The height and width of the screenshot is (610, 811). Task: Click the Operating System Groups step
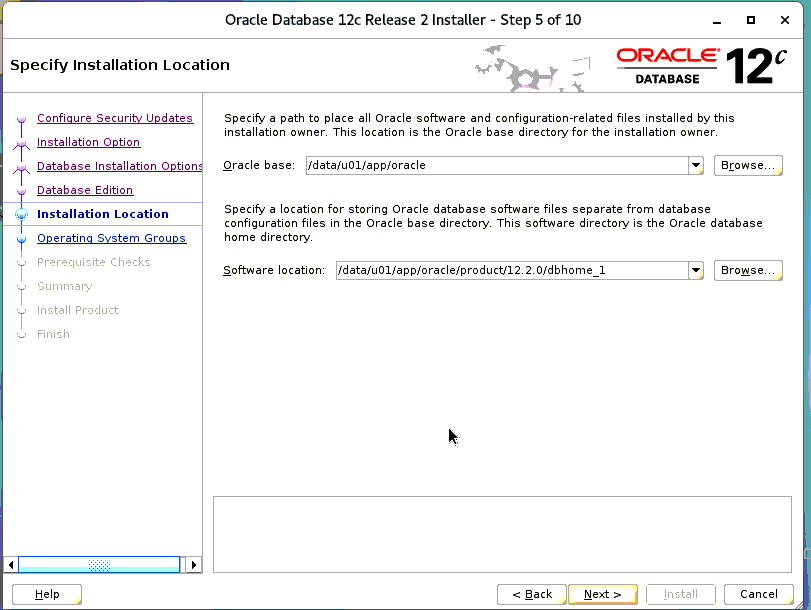point(111,238)
